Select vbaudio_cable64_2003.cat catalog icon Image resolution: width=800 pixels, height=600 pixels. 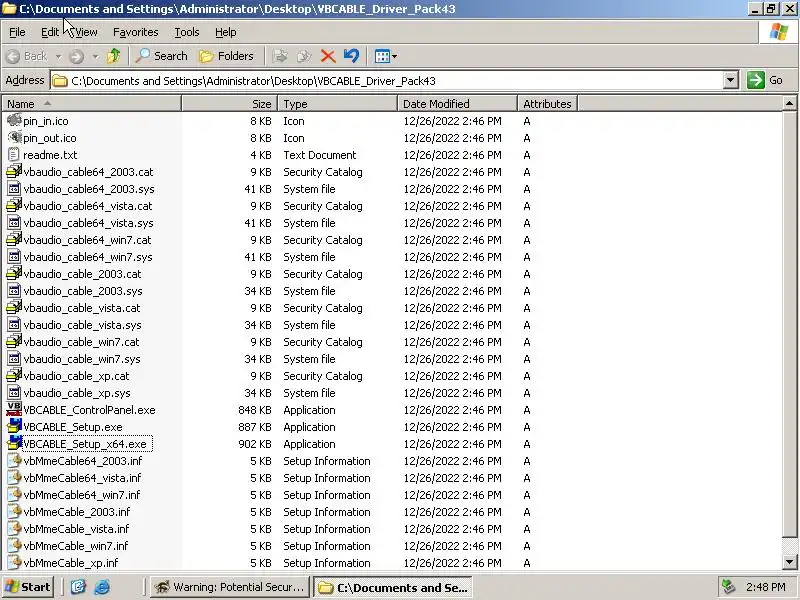[x=14, y=171]
